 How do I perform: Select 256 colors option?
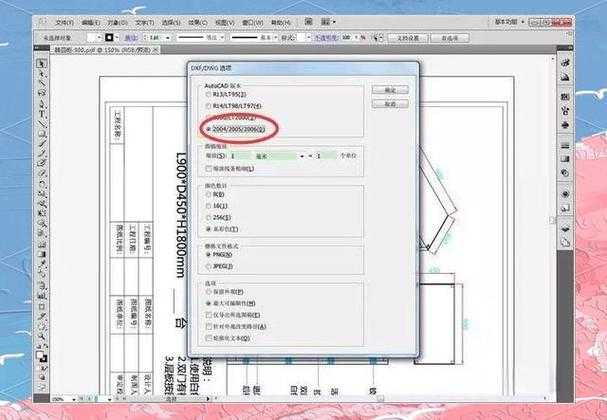[208, 218]
